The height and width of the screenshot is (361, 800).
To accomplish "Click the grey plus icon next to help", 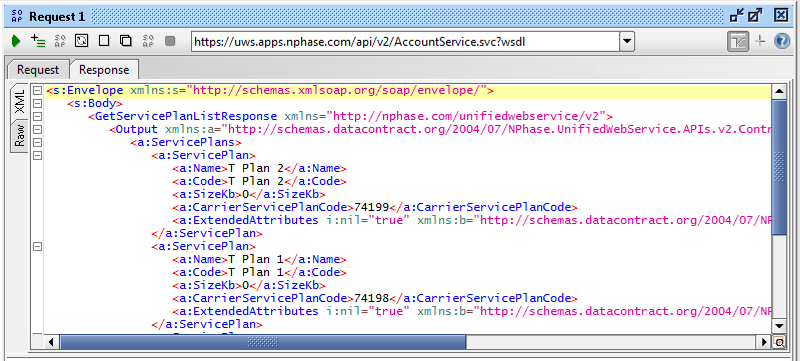I will pos(760,41).
